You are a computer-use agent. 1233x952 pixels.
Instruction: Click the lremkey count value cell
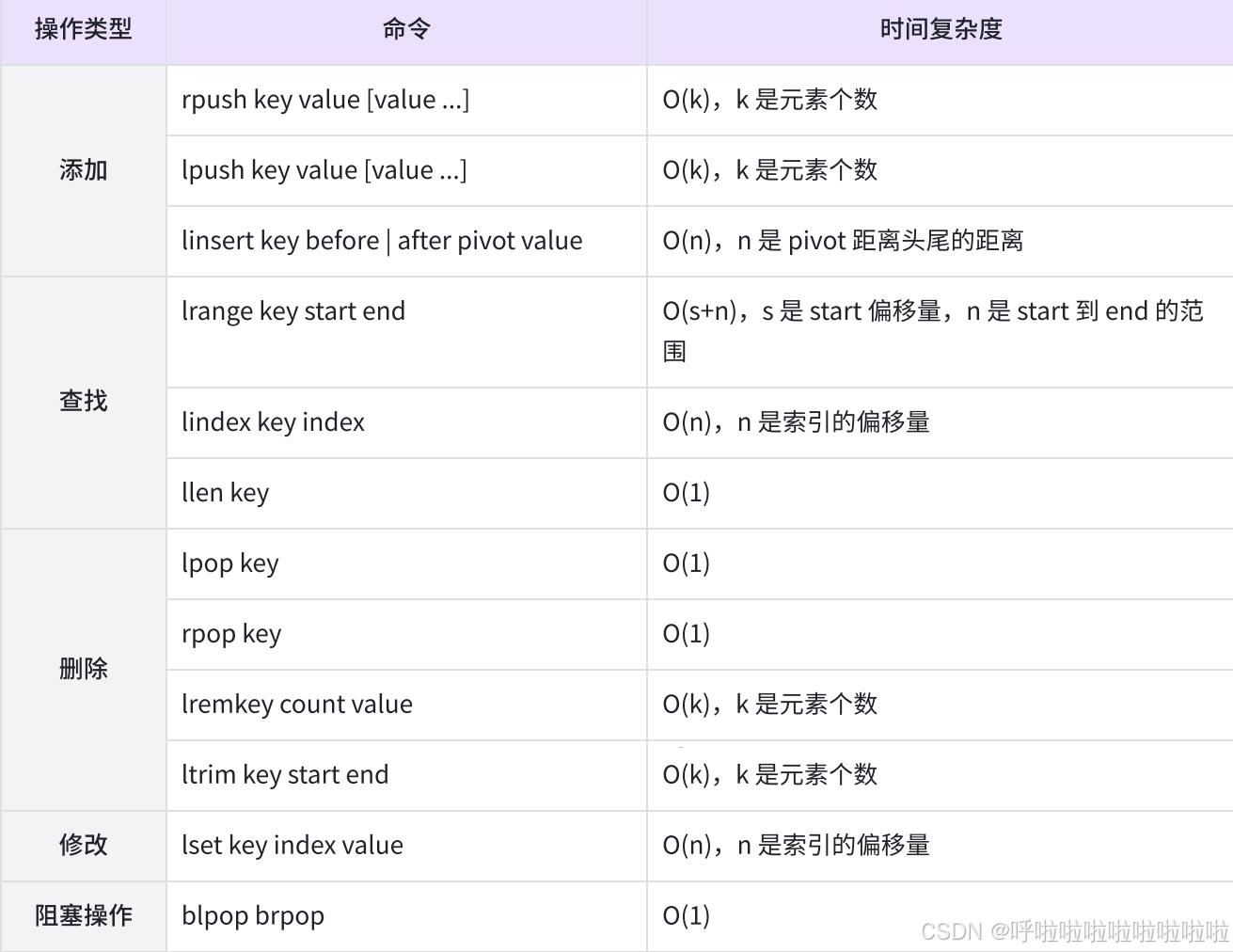tap(406, 706)
